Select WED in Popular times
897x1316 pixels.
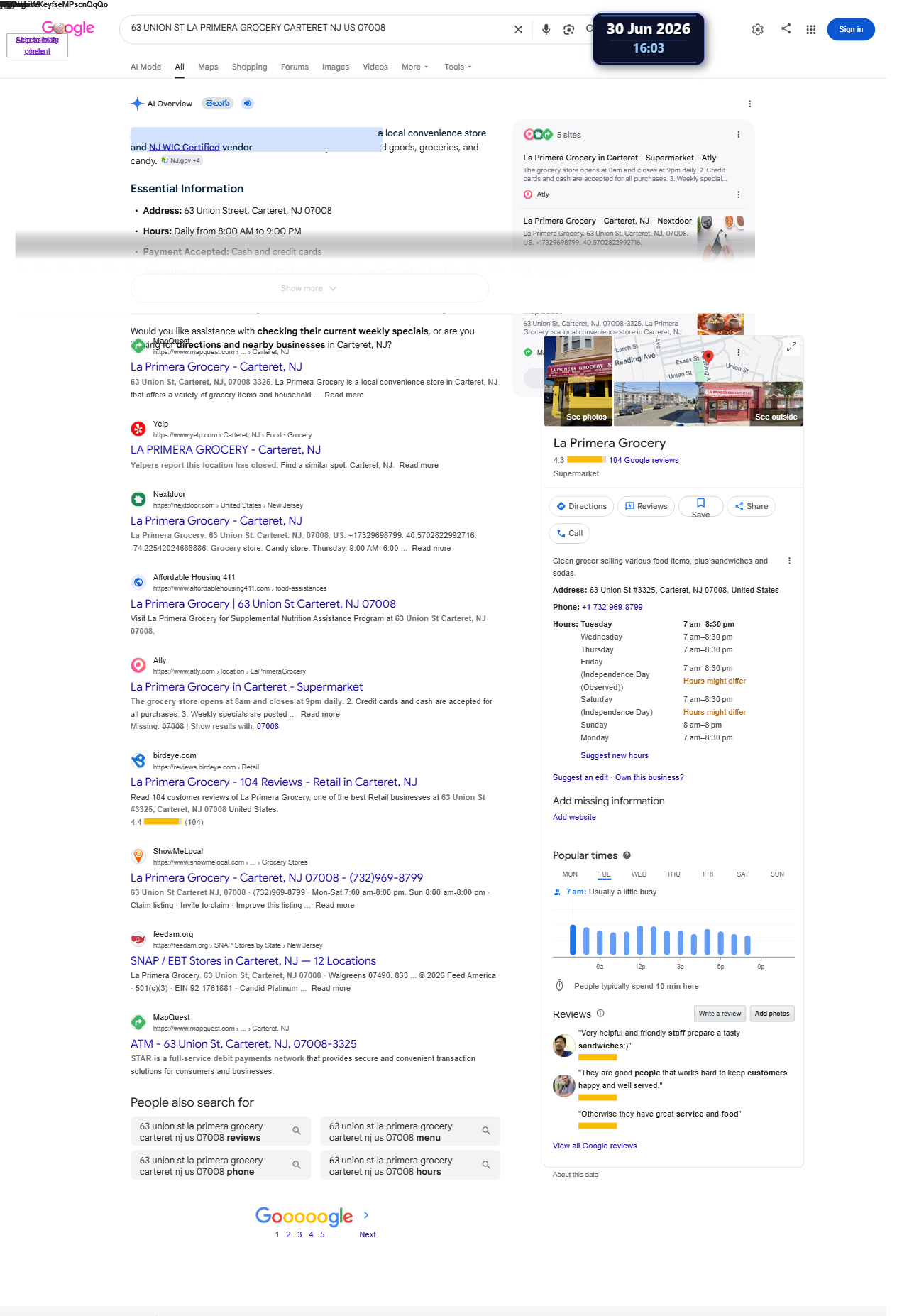pyautogui.click(x=639, y=874)
